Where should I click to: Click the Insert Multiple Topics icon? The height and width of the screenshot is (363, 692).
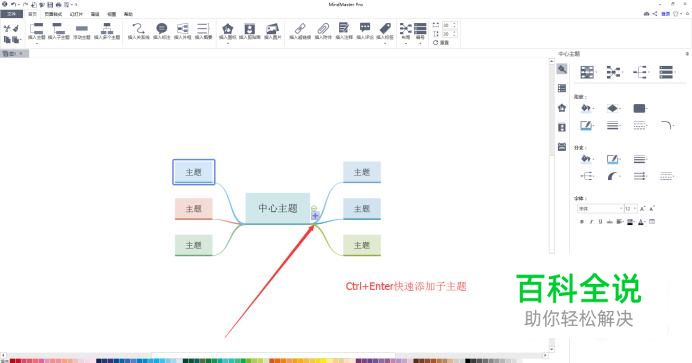tap(107, 29)
